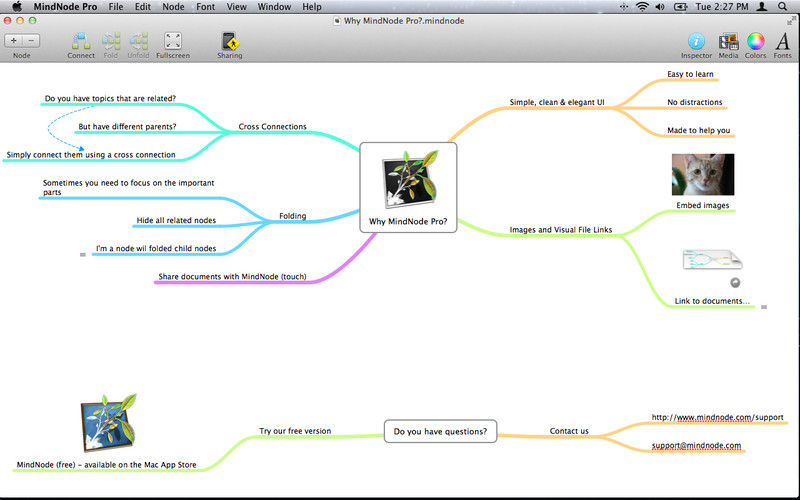800x500 pixels.
Task: Click the clock showing Tue 2:27 PM
Action: [722, 7]
